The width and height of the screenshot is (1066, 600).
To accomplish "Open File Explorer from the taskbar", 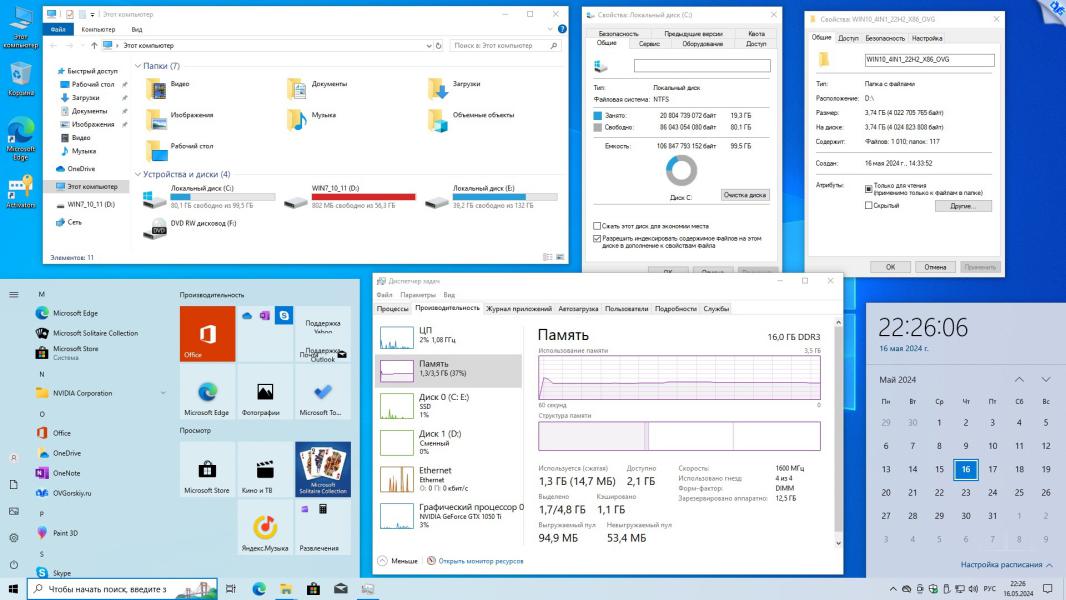I will (286, 588).
